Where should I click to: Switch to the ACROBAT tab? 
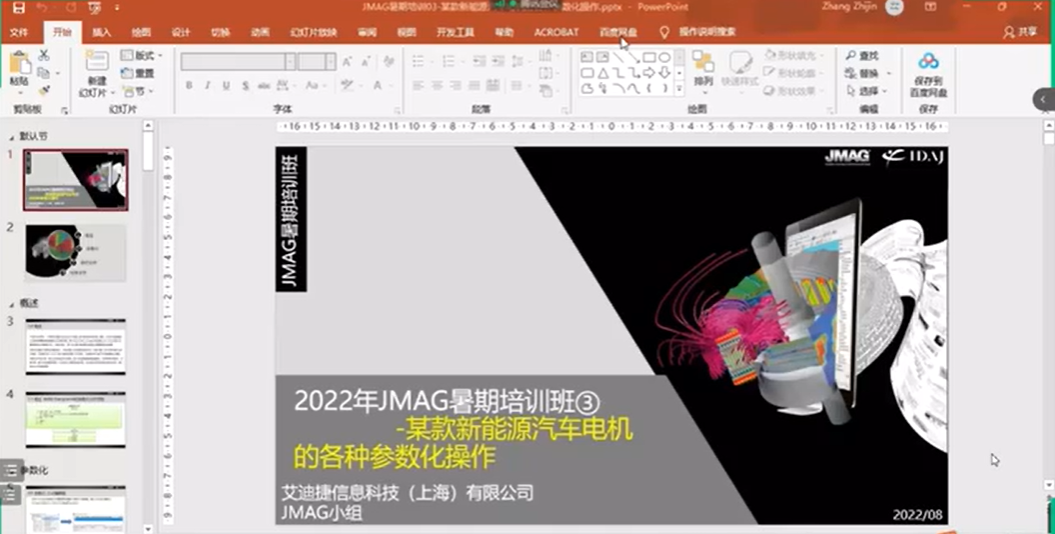pos(556,32)
